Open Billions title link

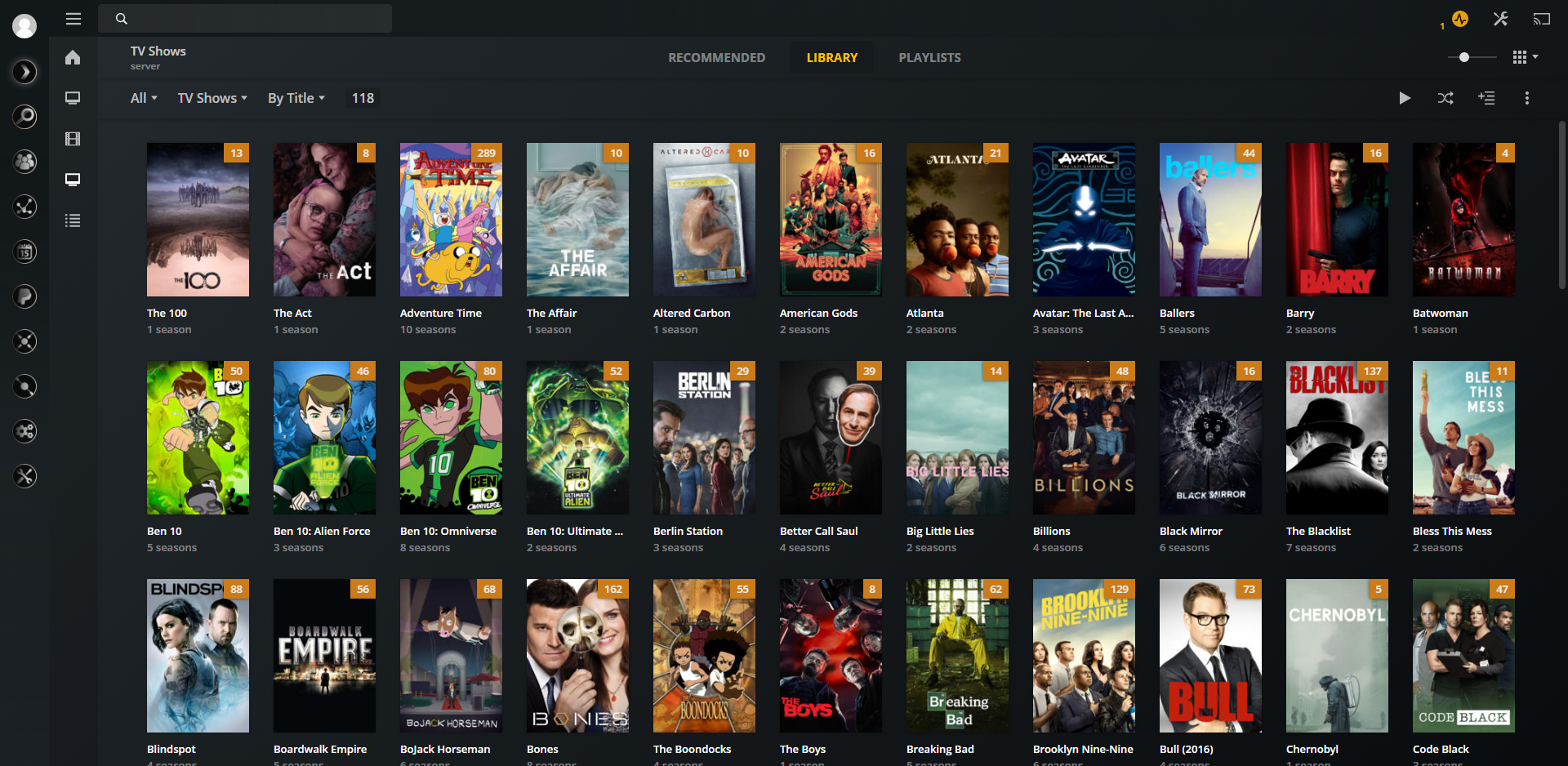[x=1051, y=531]
